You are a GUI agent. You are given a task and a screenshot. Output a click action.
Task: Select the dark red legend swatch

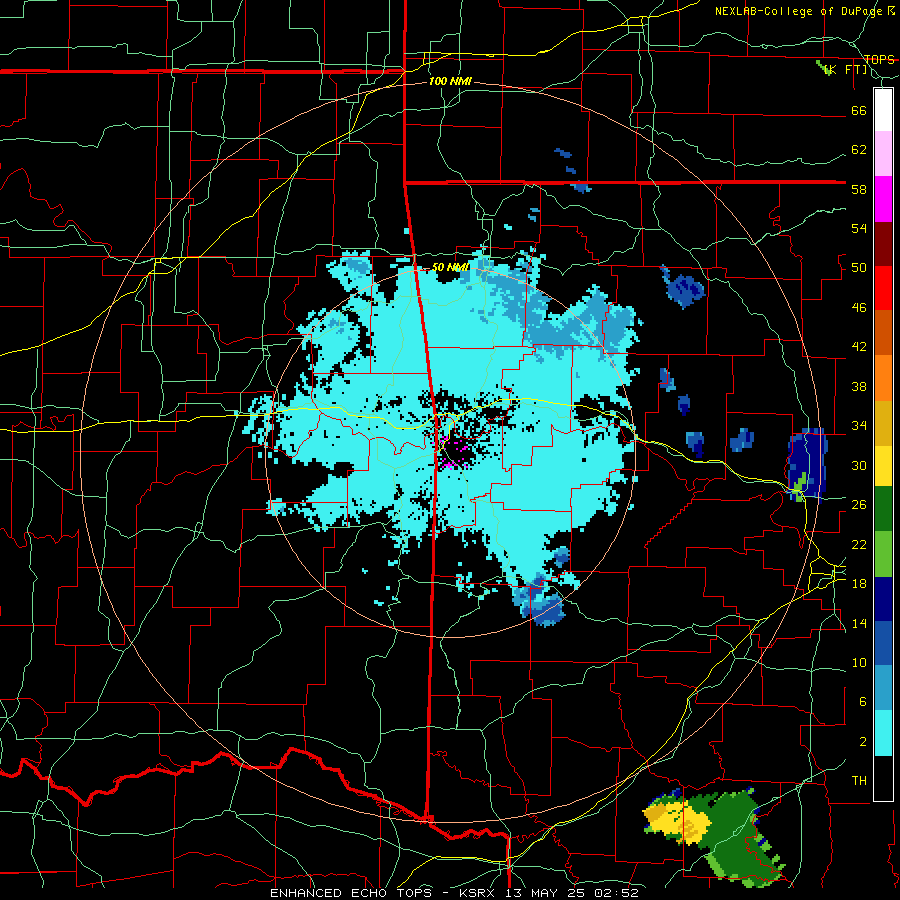click(883, 243)
